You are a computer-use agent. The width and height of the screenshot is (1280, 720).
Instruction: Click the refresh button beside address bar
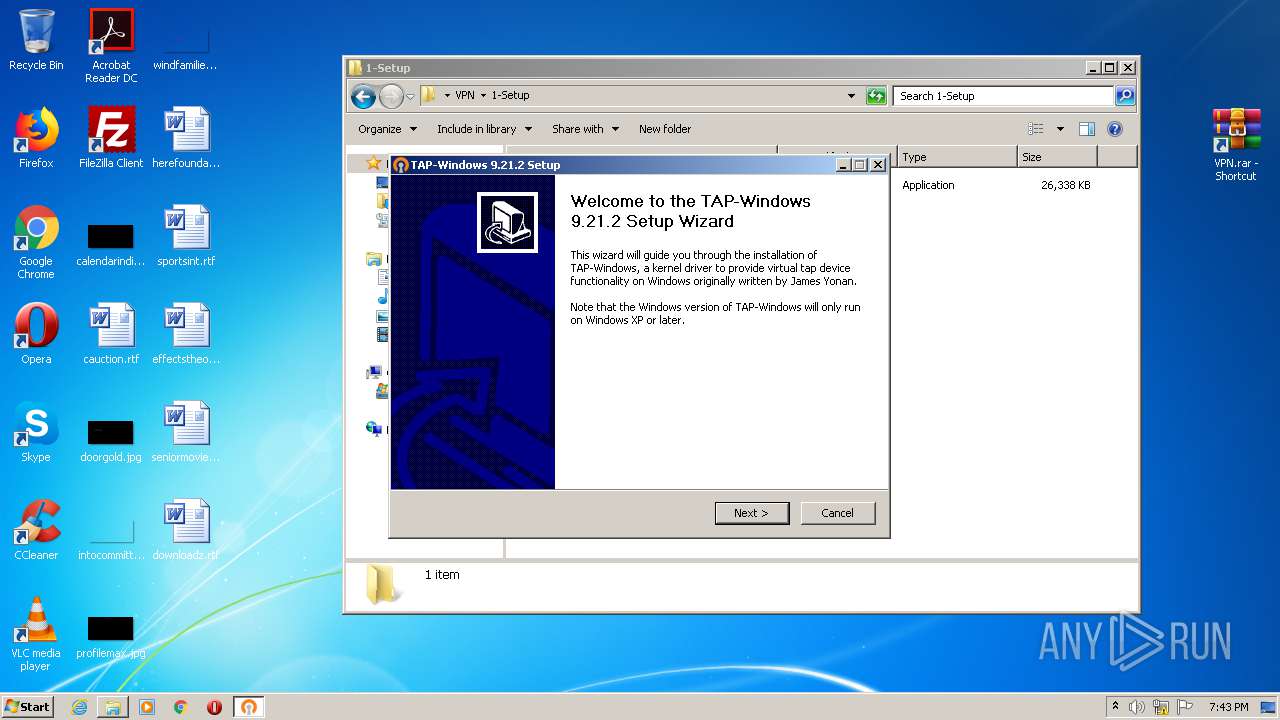click(876, 96)
